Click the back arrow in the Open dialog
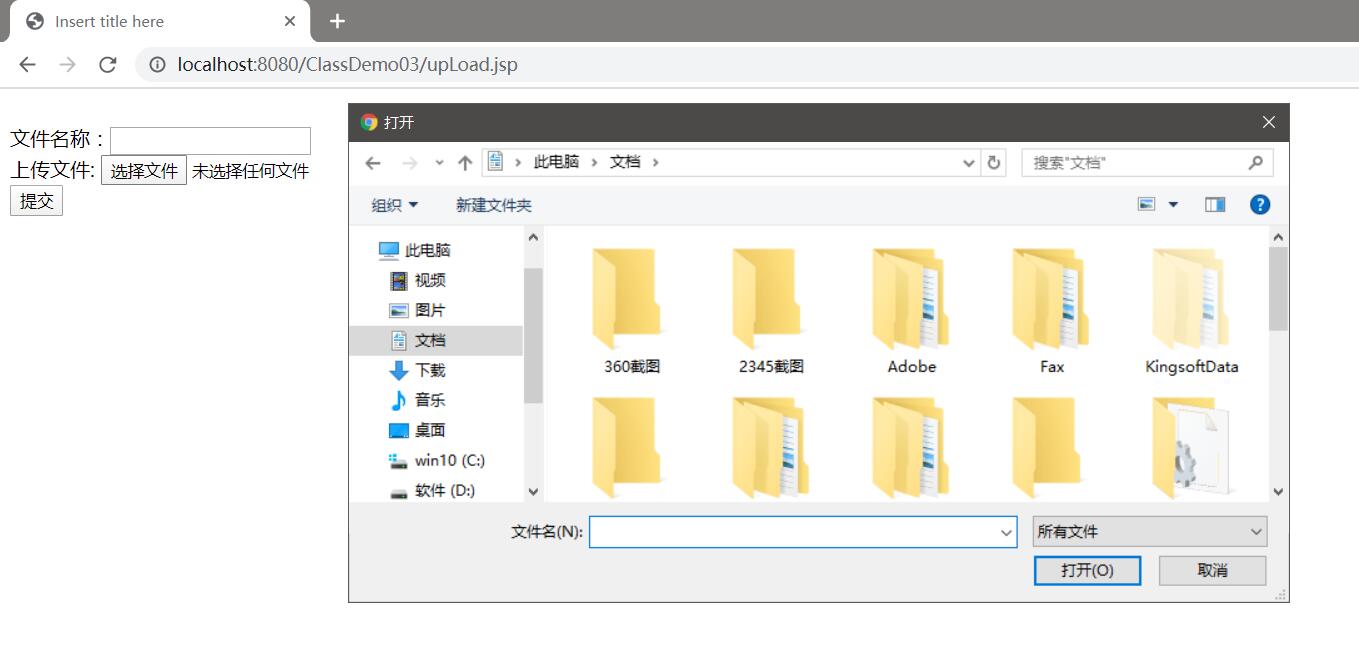The image size is (1359, 666). (373, 161)
